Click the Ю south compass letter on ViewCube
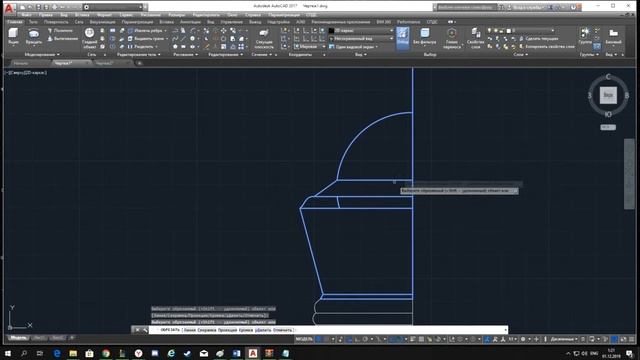Image resolution: width=640 pixels, height=360 pixels. (608, 114)
